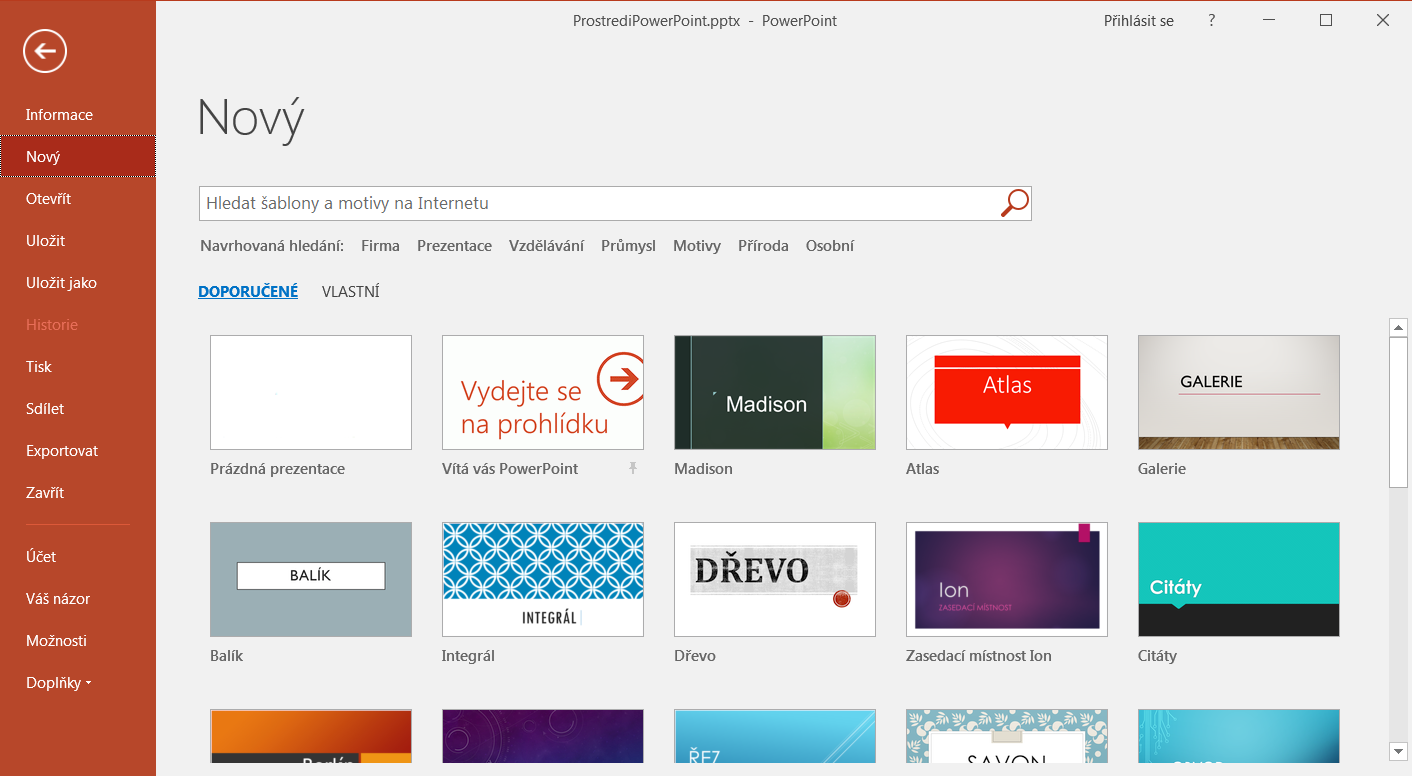The height and width of the screenshot is (776, 1412).
Task: Select Exportovat in the sidebar
Action: tap(78, 451)
